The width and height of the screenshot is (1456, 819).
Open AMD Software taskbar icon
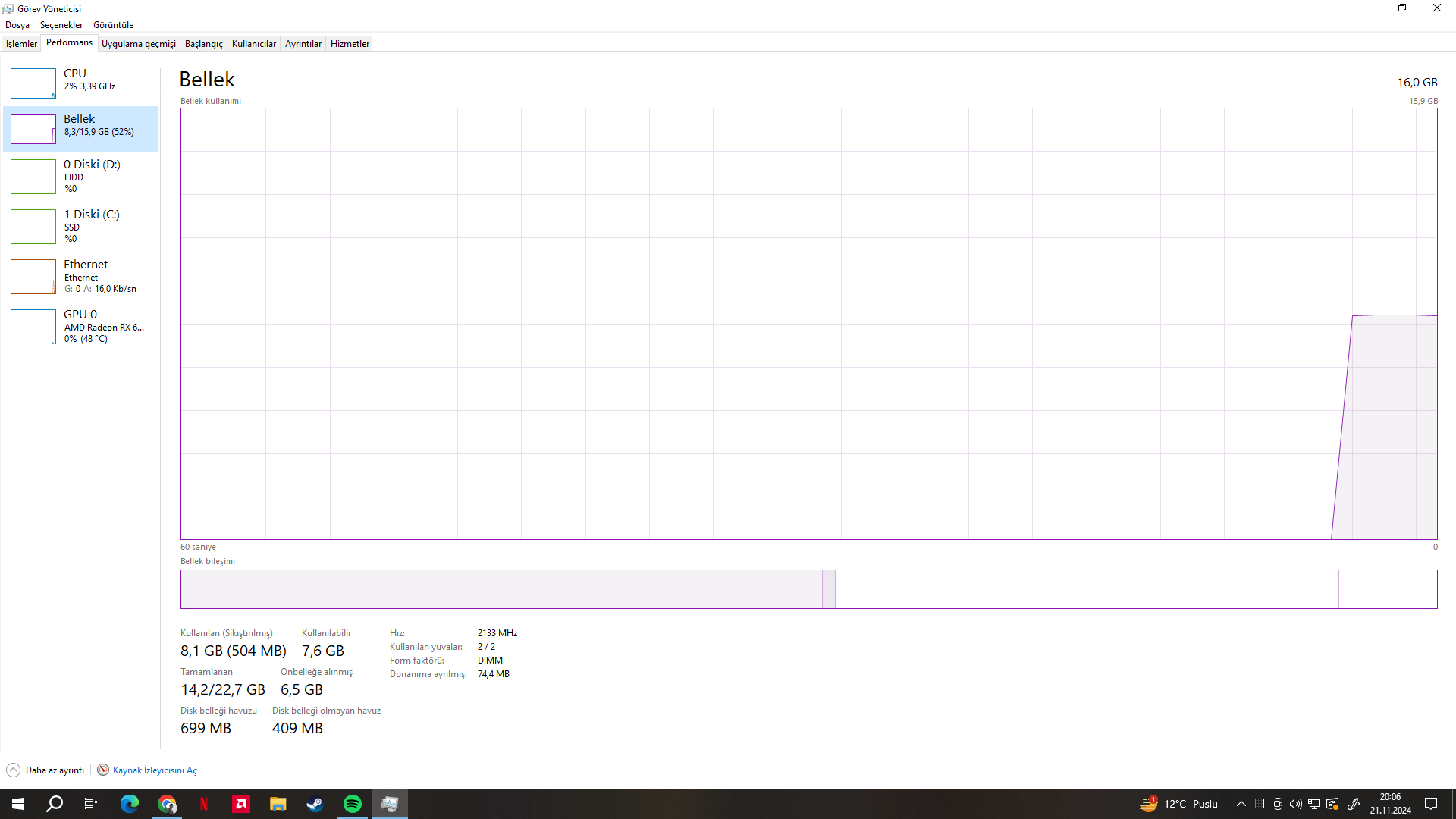point(240,804)
